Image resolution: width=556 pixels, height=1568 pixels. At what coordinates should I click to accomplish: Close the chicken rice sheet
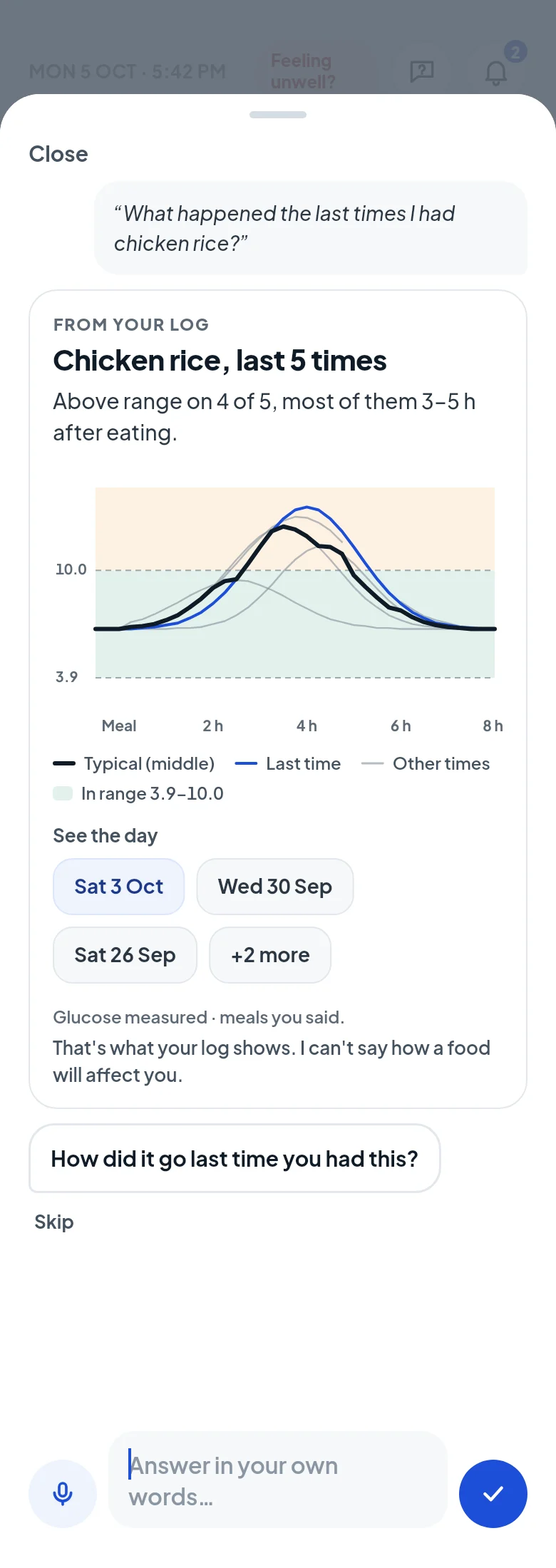(58, 154)
